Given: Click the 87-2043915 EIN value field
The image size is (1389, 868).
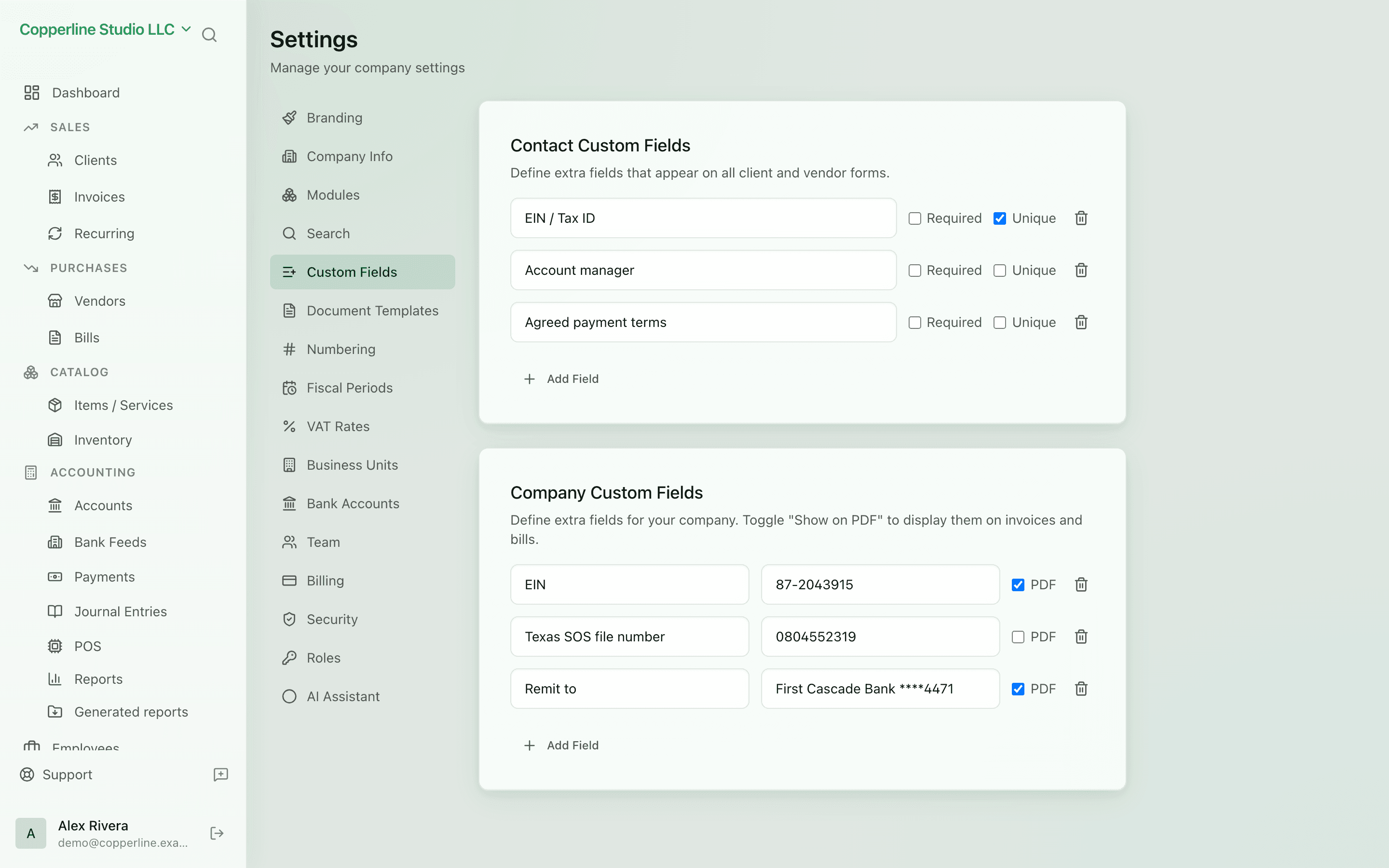Looking at the screenshot, I should pyautogui.click(x=880, y=584).
